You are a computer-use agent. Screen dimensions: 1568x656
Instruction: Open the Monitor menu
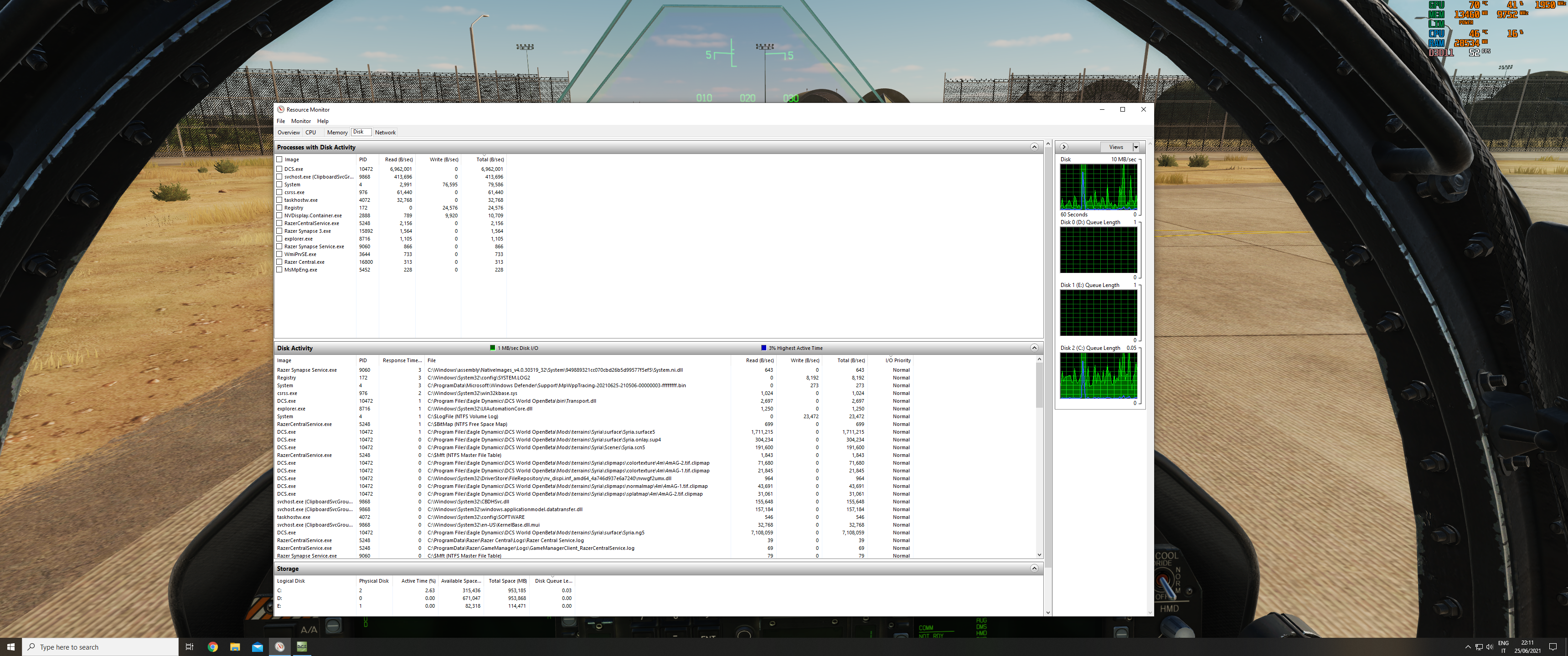point(301,121)
